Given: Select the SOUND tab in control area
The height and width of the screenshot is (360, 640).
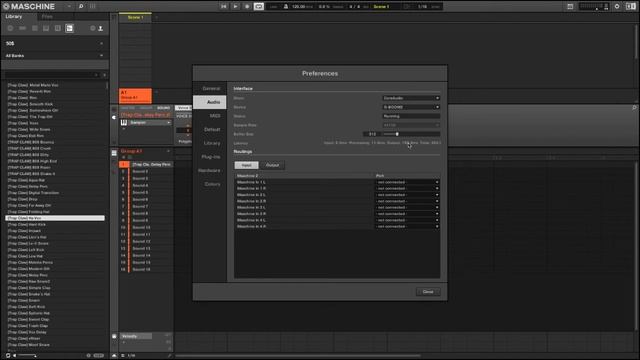Looking at the screenshot, I should coord(164,108).
